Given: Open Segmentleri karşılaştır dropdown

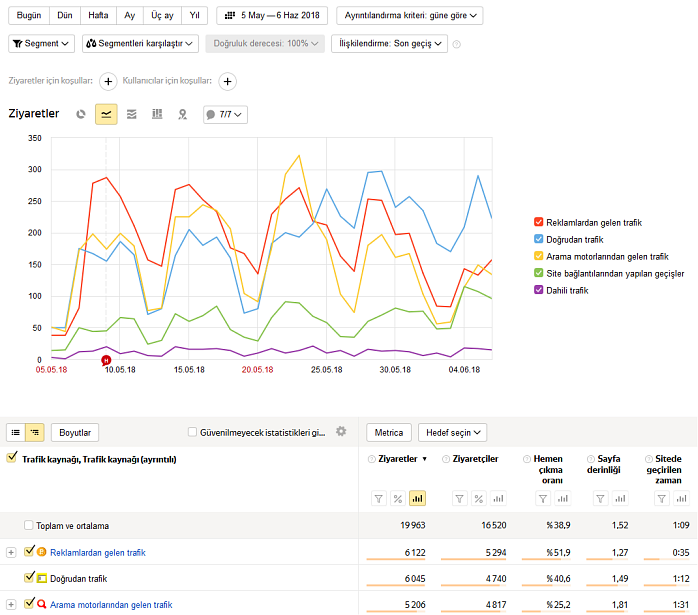Looking at the screenshot, I should (x=140, y=44).
